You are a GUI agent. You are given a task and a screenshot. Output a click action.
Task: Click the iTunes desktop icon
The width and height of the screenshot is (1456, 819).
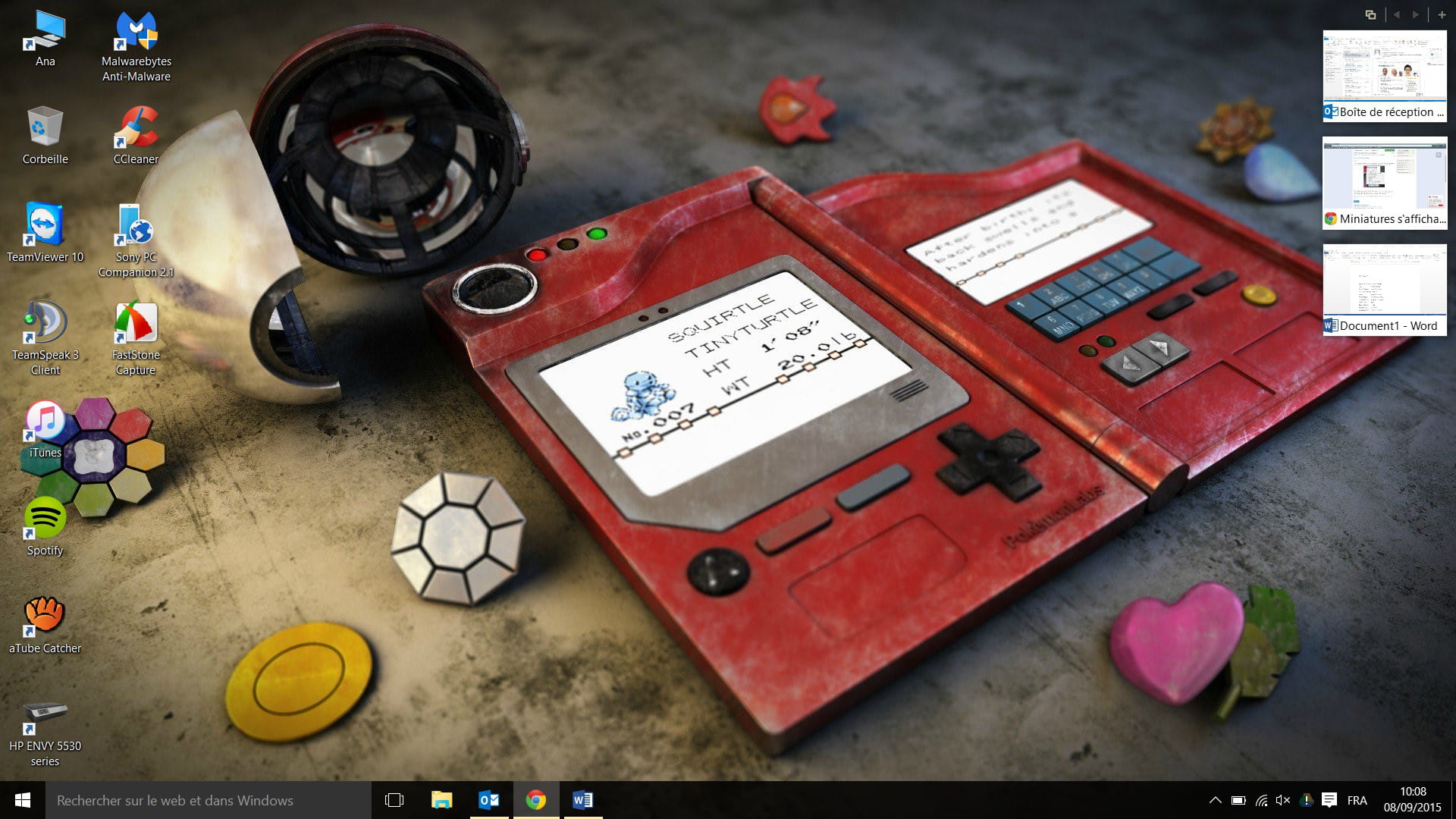(45, 430)
